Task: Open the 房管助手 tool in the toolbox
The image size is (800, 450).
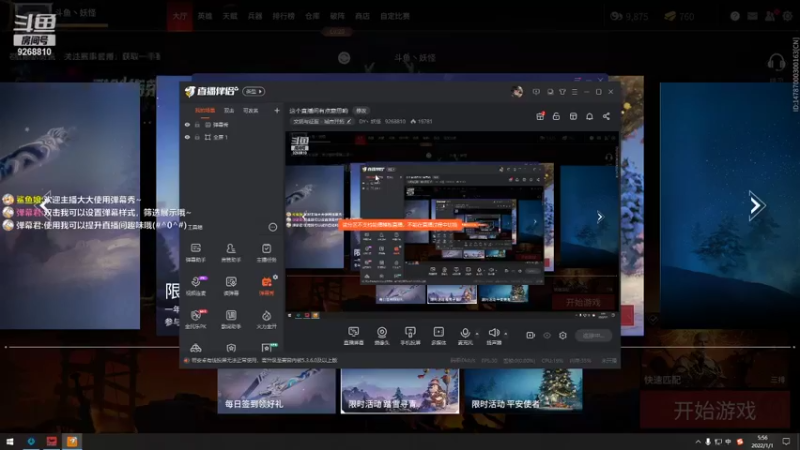Action: [x=231, y=253]
